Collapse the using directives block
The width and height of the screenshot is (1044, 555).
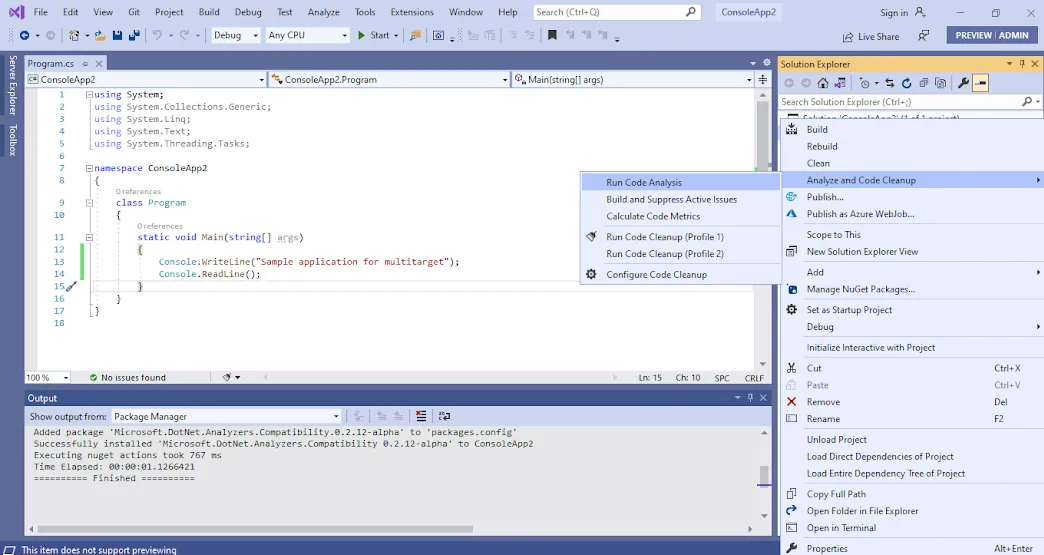coord(89,95)
